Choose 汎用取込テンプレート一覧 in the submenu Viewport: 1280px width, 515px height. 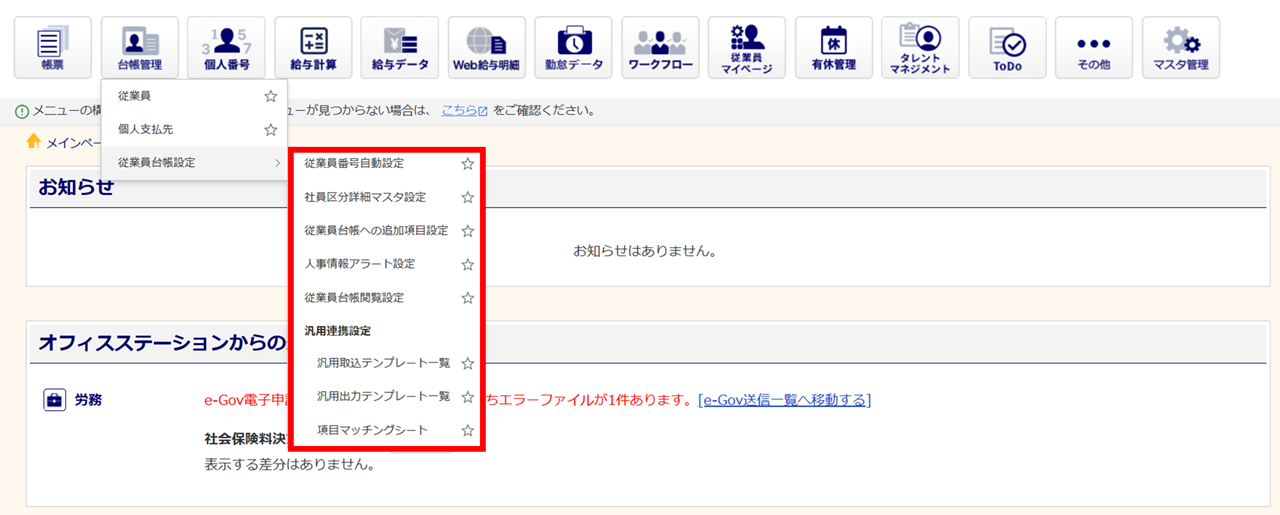click(x=383, y=363)
